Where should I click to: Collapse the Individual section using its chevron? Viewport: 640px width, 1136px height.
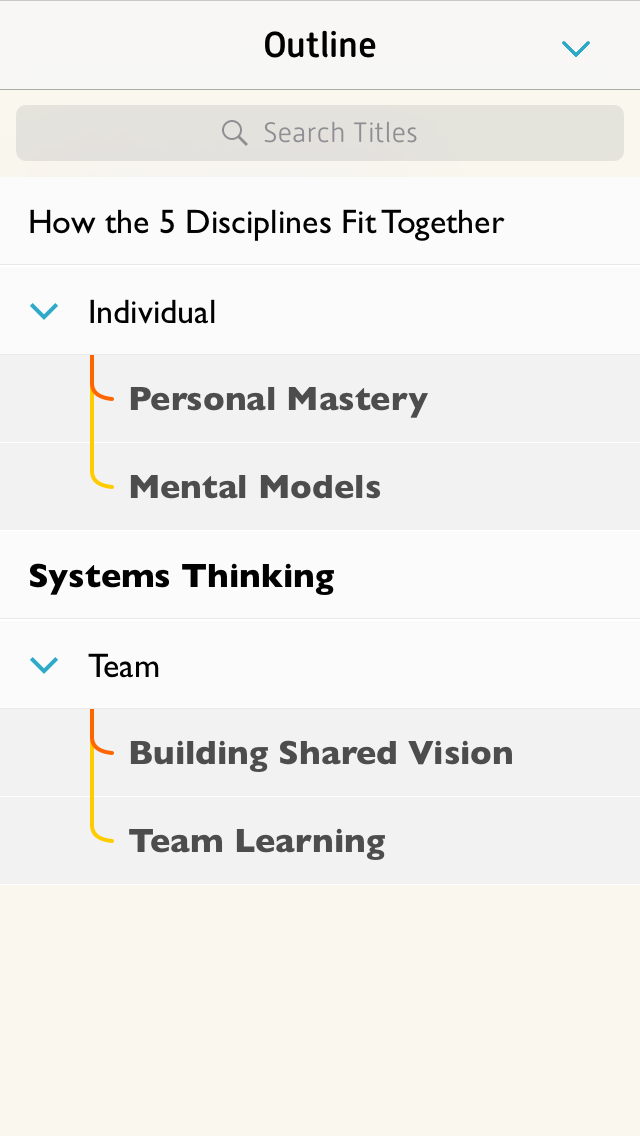coord(44,312)
